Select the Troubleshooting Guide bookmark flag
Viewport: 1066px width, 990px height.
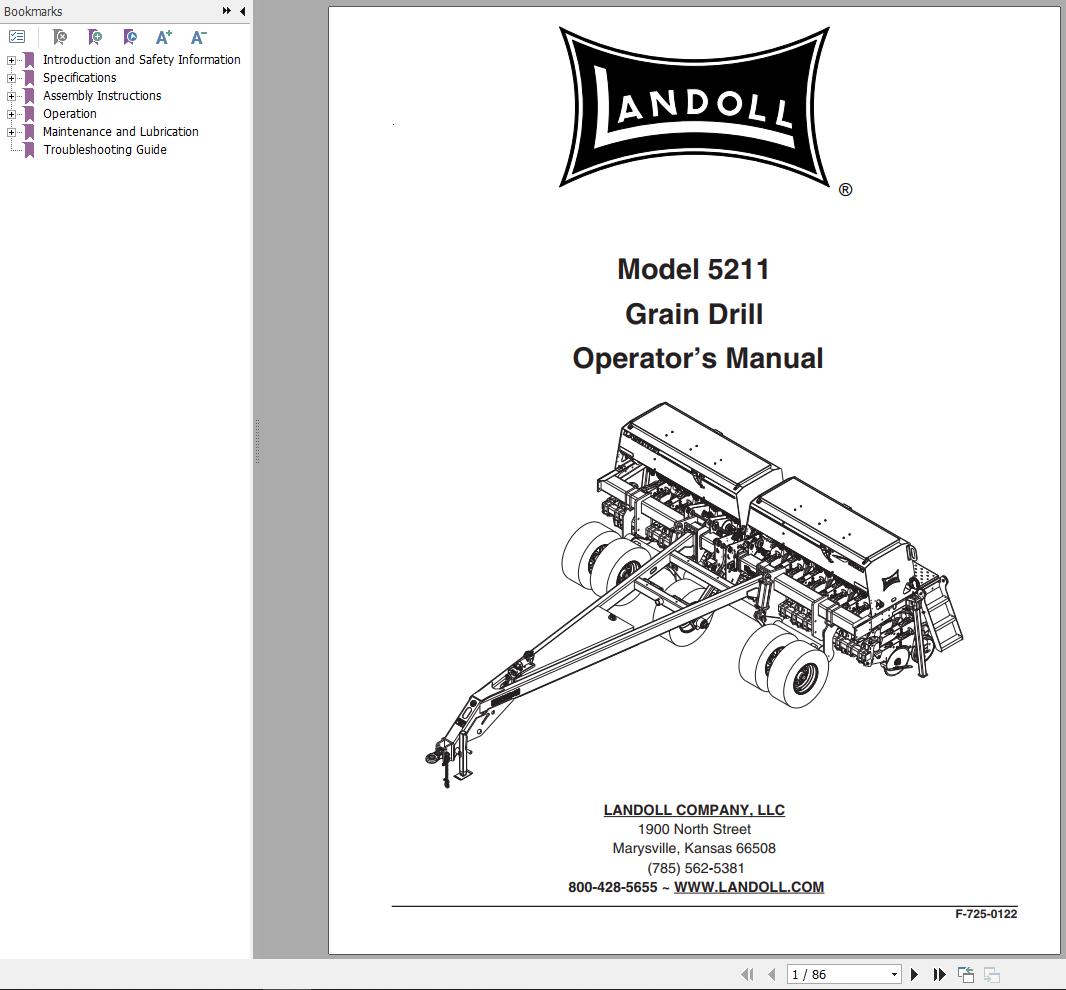[x=27, y=149]
